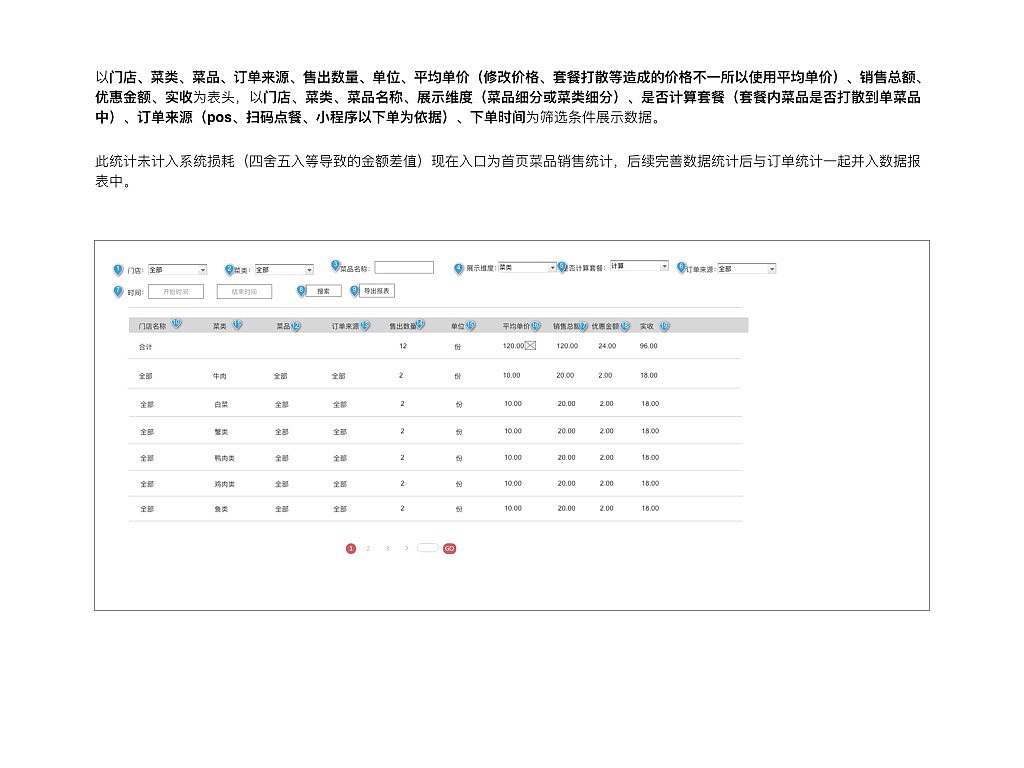The height and width of the screenshot is (768, 1024).
Task: Click the 蟹类 category cell
Action: 221,432
